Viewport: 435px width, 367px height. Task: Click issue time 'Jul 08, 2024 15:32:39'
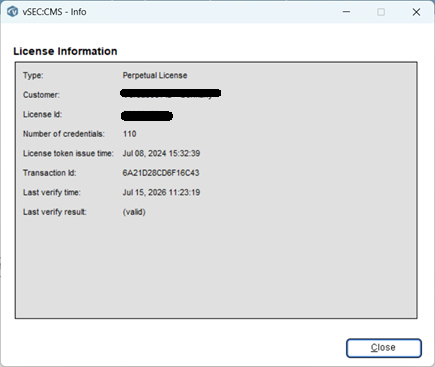tap(161, 153)
